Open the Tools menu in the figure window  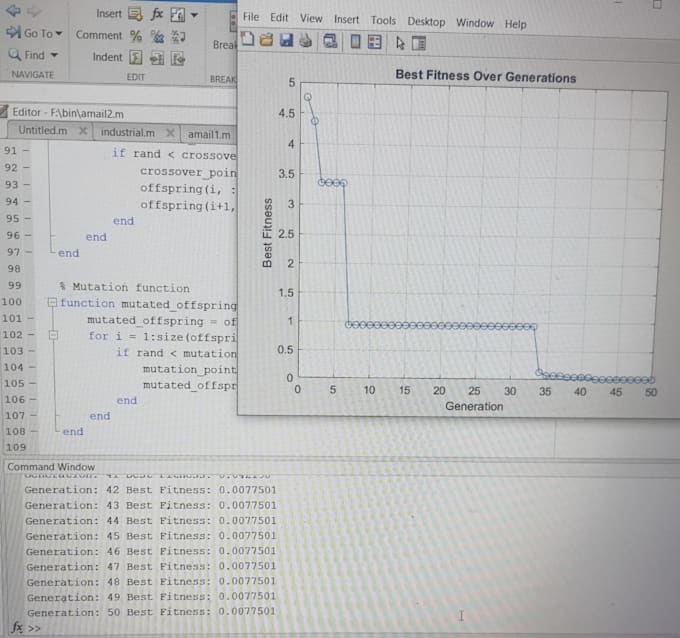point(383,20)
